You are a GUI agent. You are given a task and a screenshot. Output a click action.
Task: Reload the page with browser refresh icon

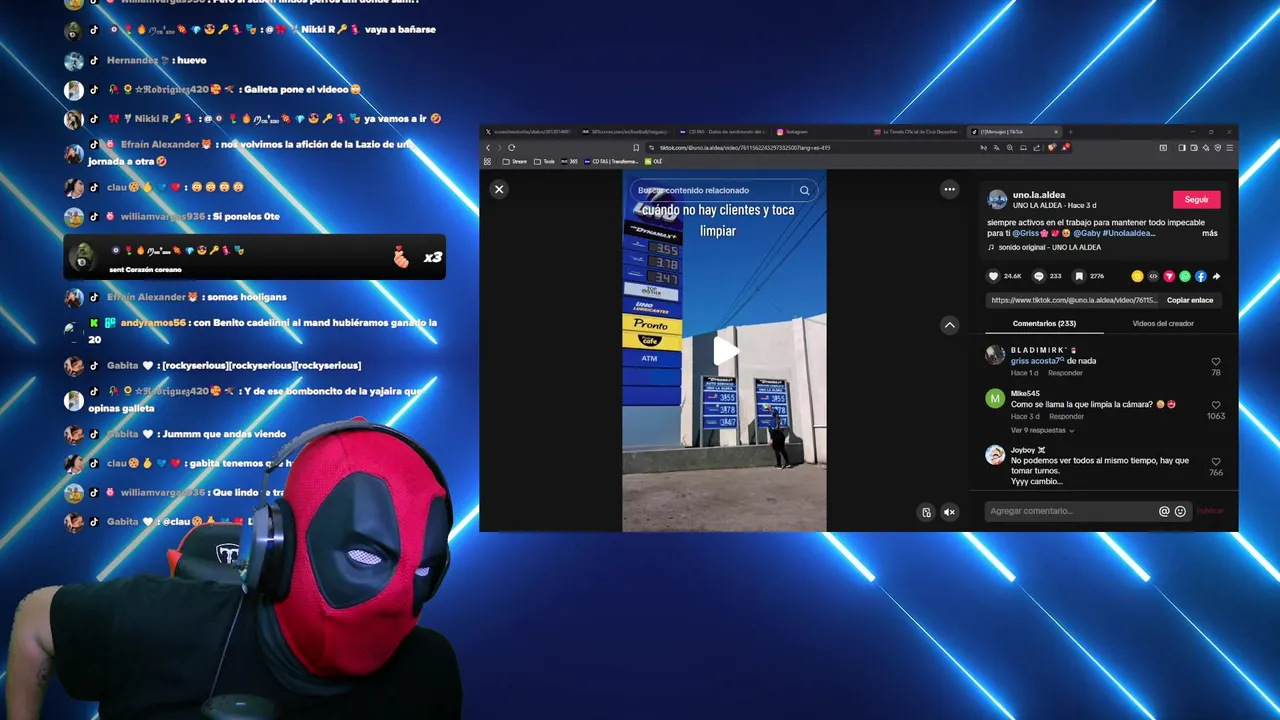click(511, 148)
